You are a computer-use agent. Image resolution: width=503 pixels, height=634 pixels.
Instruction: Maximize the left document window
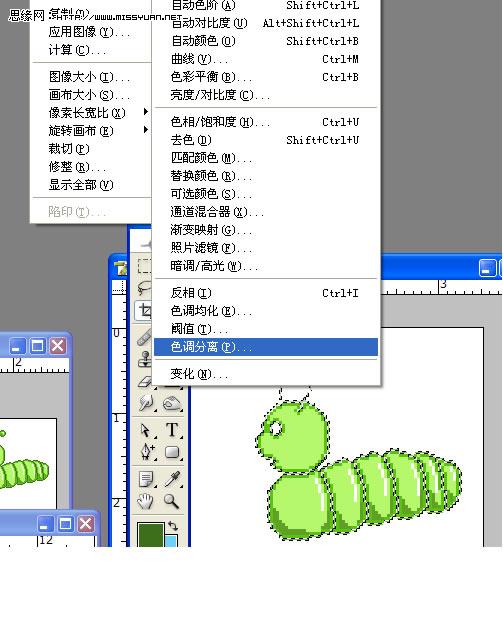[x=38, y=346]
